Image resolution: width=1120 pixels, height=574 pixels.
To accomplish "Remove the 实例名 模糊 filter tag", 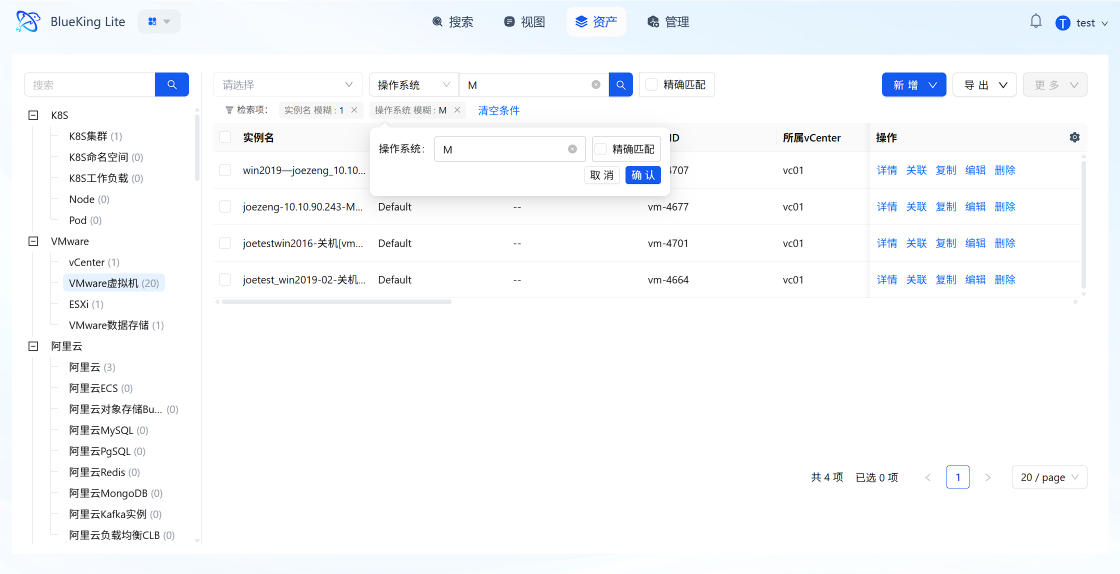I will (x=354, y=110).
